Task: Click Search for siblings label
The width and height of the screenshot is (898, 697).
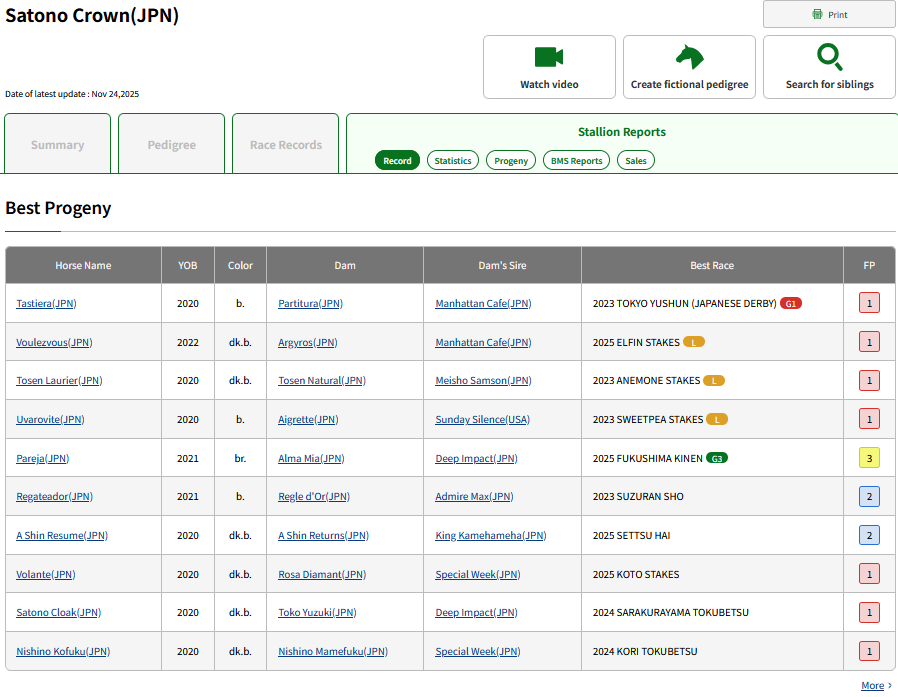Action: click(x=829, y=84)
